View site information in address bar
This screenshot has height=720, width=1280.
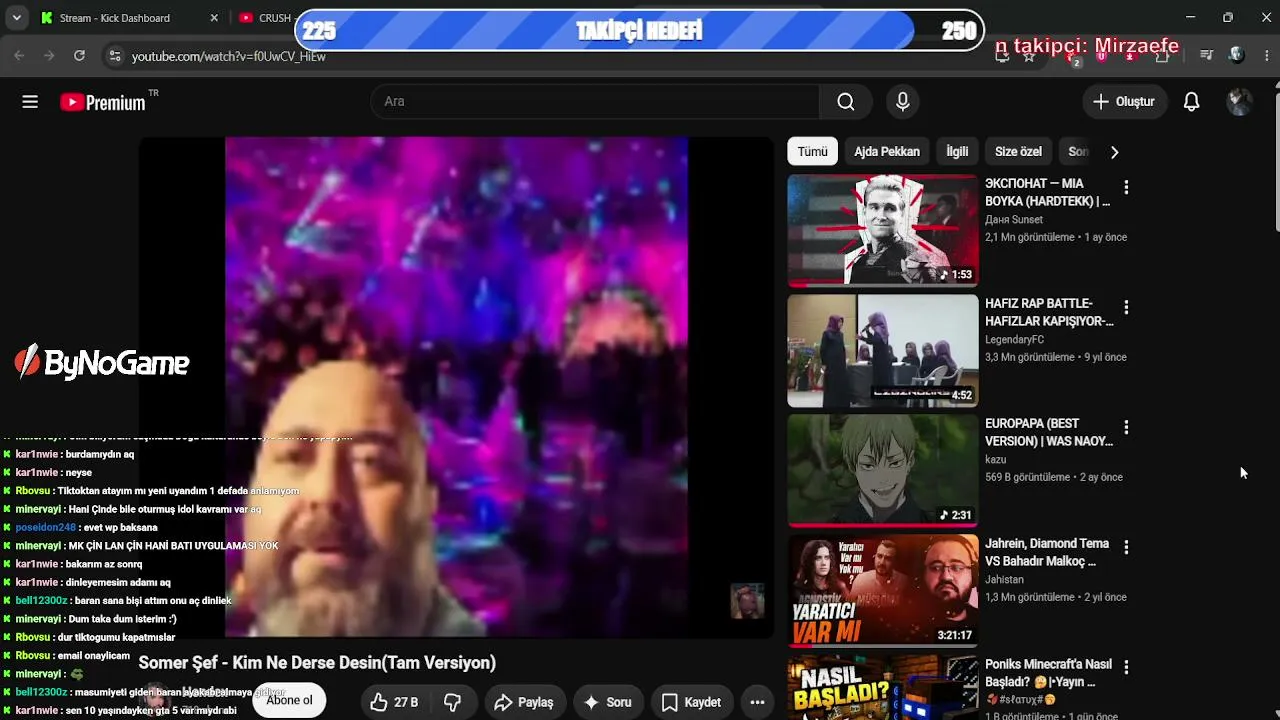coord(115,56)
